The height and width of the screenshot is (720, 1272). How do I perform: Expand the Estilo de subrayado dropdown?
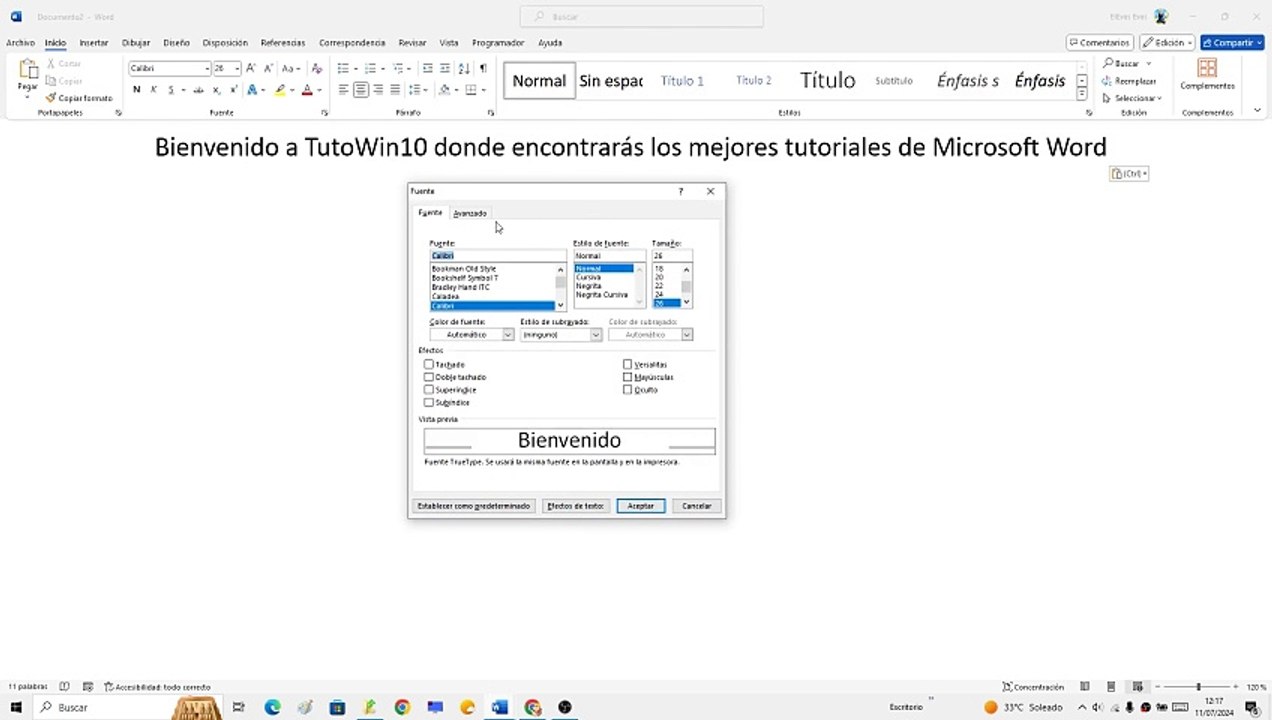tap(561, 335)
